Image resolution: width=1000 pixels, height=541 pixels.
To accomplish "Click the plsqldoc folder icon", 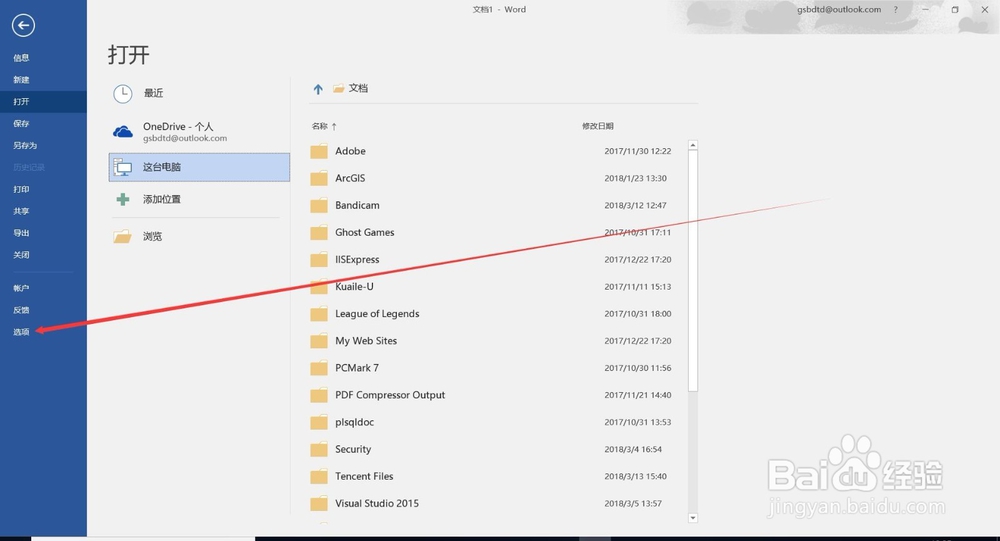I will 319,423.
